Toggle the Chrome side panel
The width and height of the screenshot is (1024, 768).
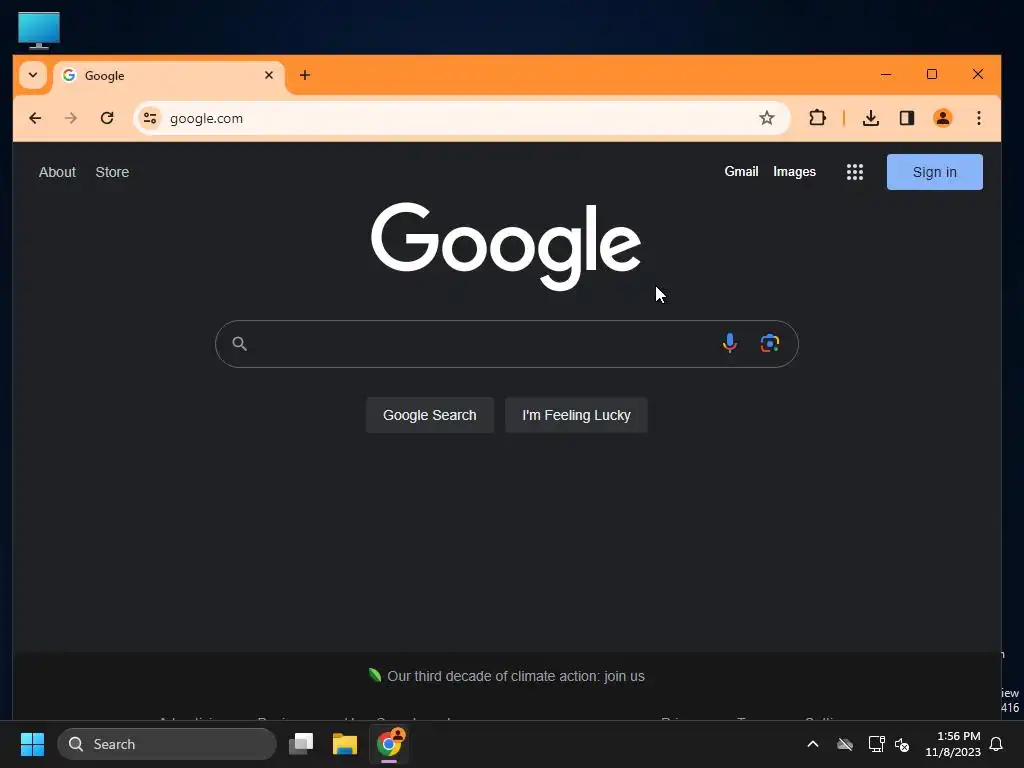tap(906, 118)
